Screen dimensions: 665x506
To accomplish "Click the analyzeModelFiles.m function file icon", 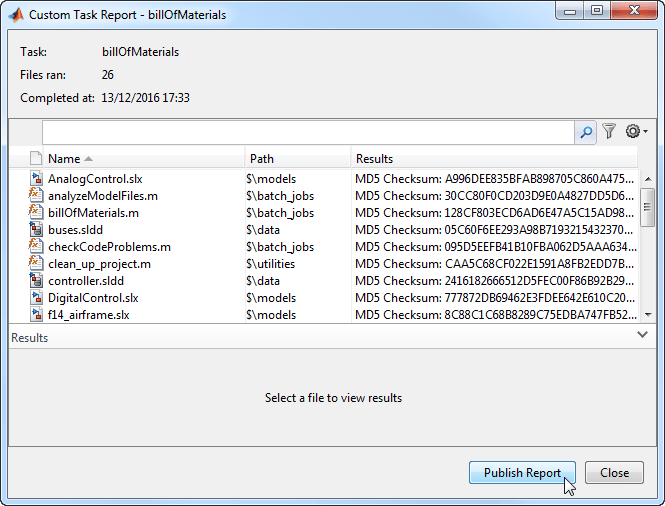I will click(x=36, y=196).
